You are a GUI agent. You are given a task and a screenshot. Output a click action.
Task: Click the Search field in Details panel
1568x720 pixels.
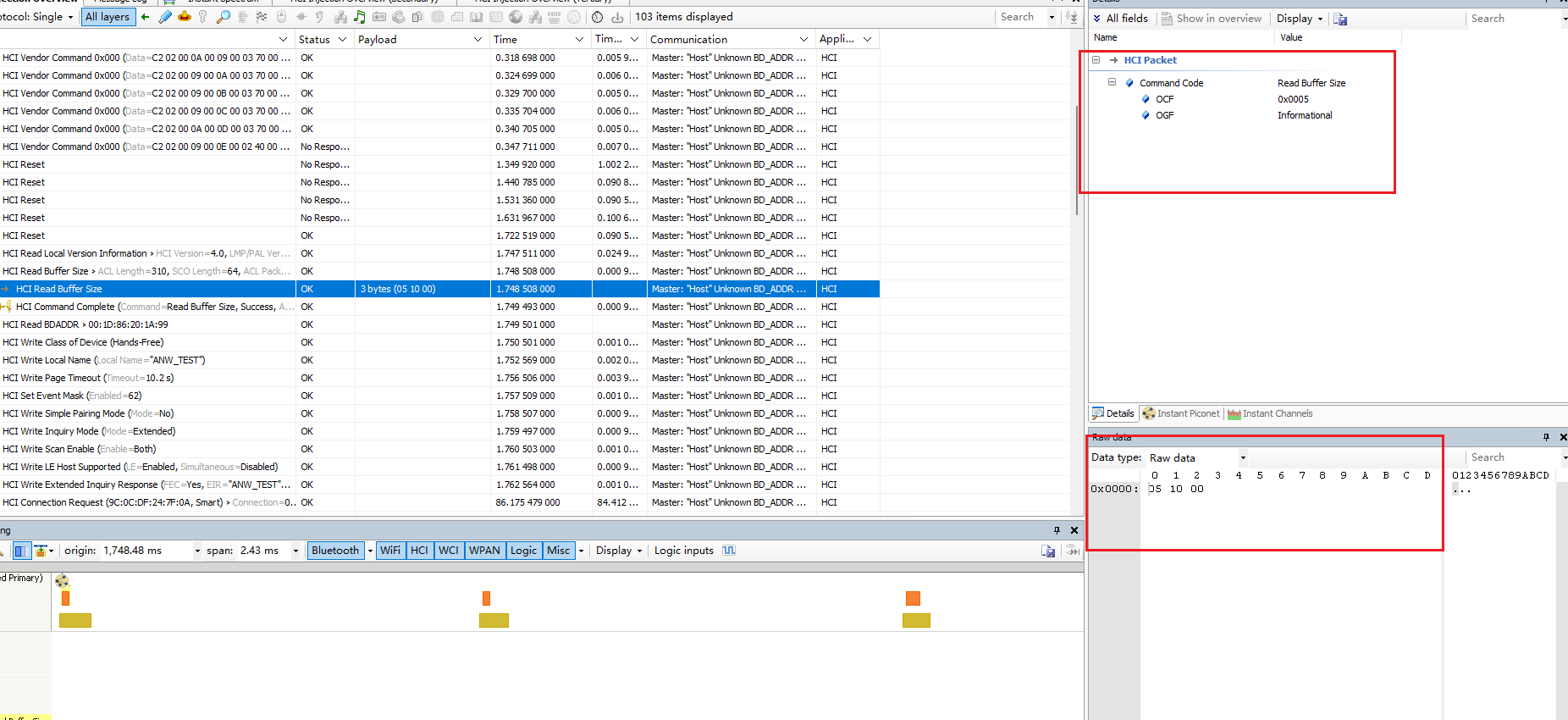tap(1516, 19)
